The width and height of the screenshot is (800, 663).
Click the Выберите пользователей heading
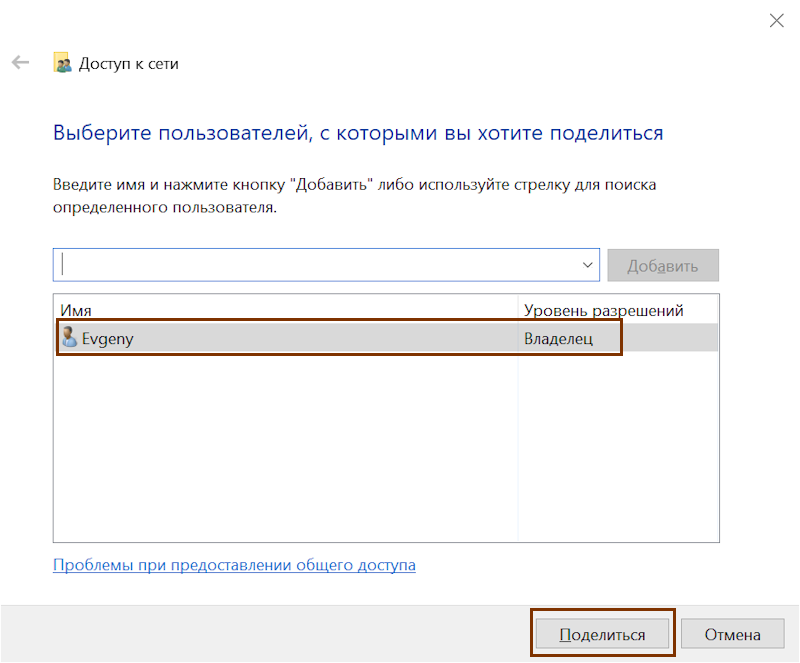coord(358,132)
